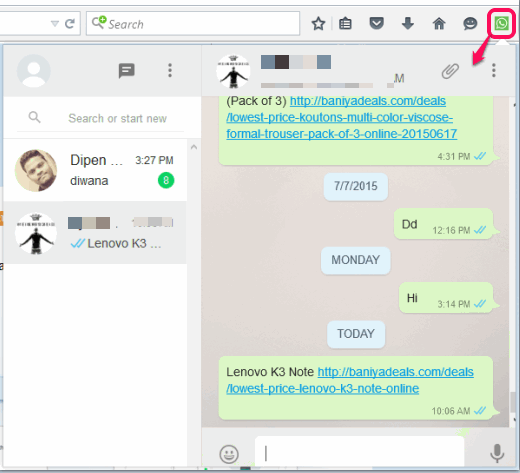The image size is (520, 473).
Task: Click the microphone voice message icon
Action: [497, 453]
